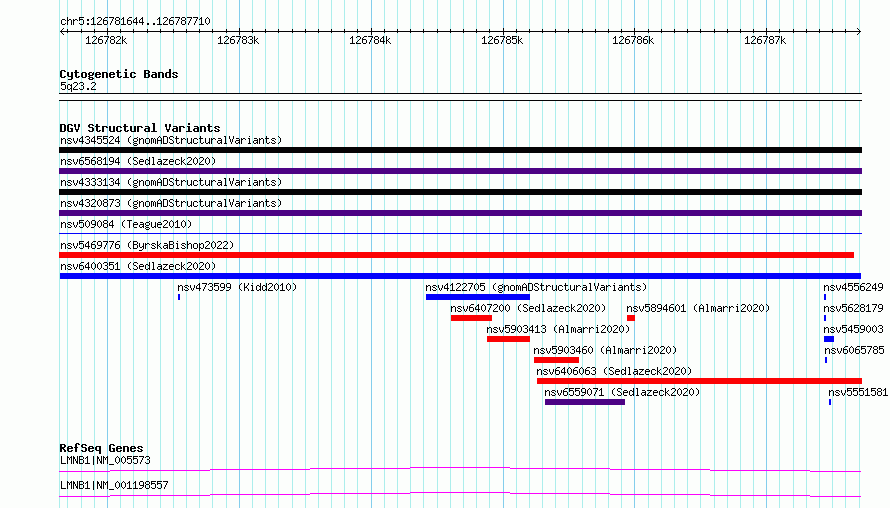Click the 126785k ruler position label
The width and height of the screenshot is (890, 508).
502,40
